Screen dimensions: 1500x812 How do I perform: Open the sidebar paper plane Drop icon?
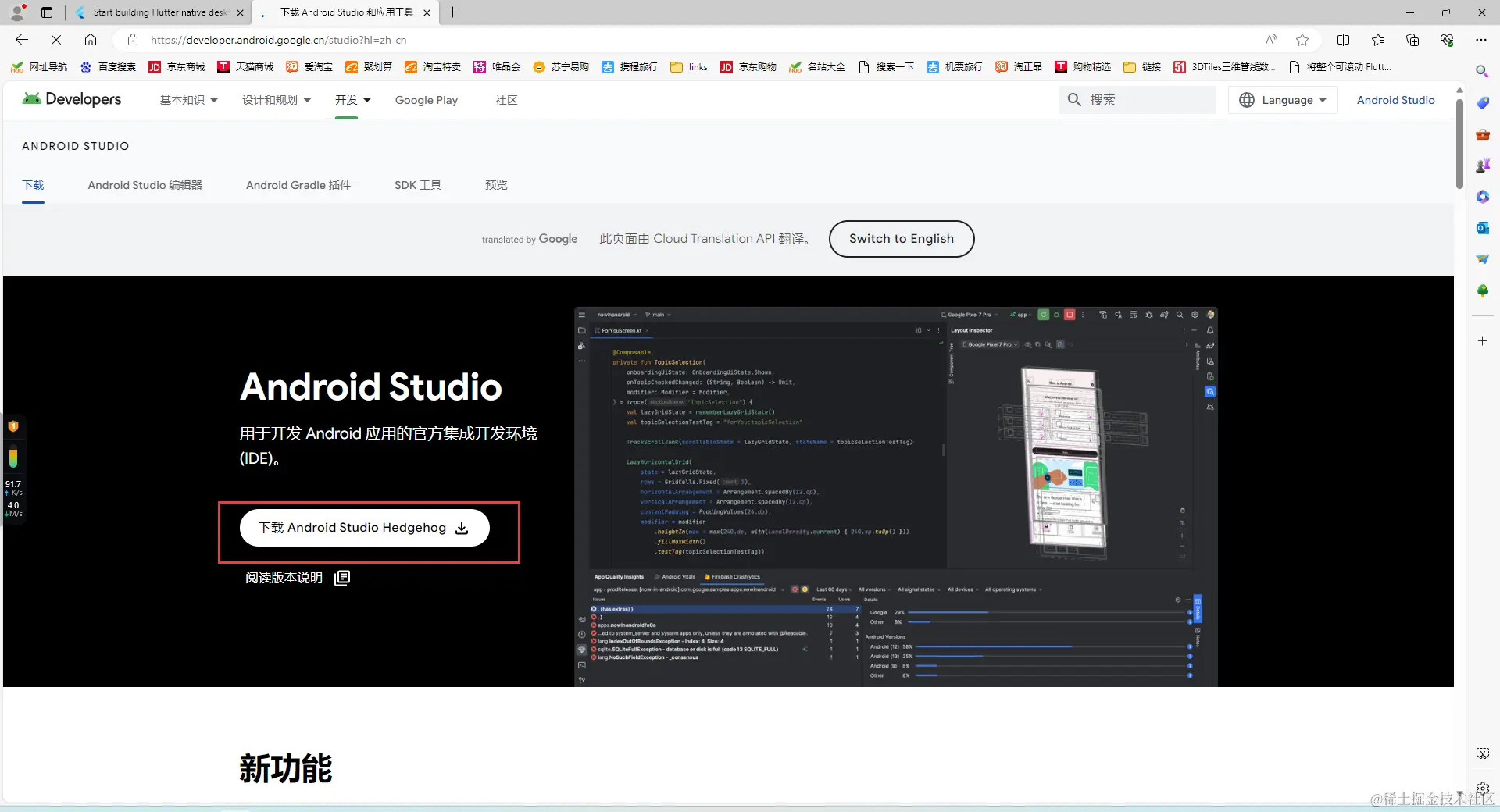click(x=1482, y=259)
